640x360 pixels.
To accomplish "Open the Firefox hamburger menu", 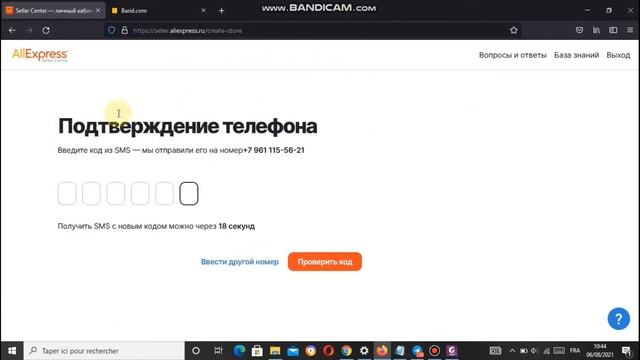I will [x=630, y=30].
